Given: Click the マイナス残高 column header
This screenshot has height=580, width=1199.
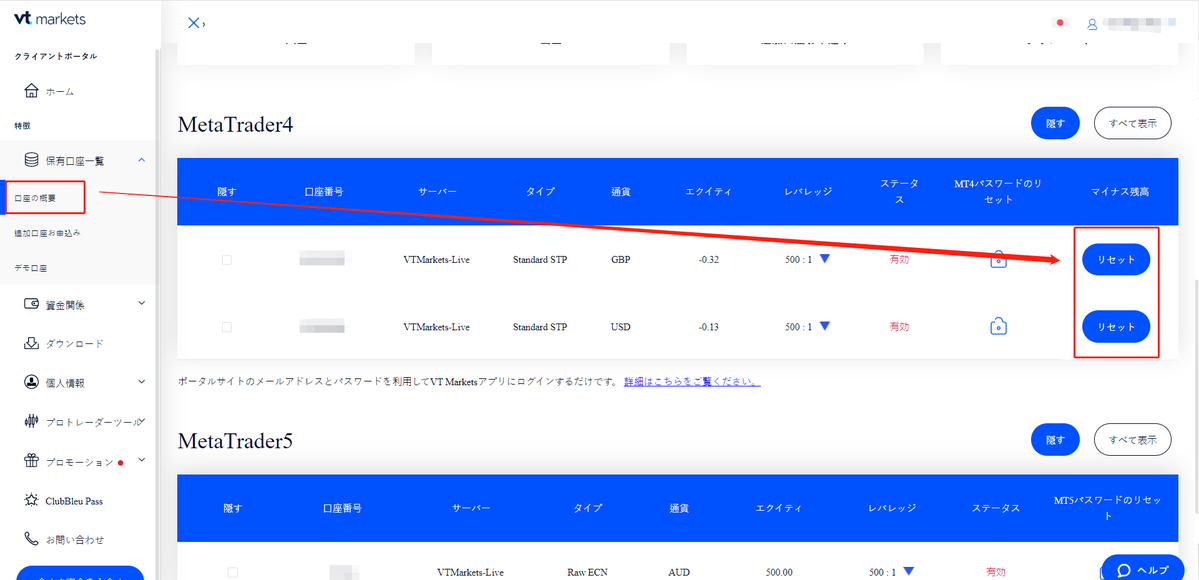Looking at the screenshot, I should pos(1119,191).
